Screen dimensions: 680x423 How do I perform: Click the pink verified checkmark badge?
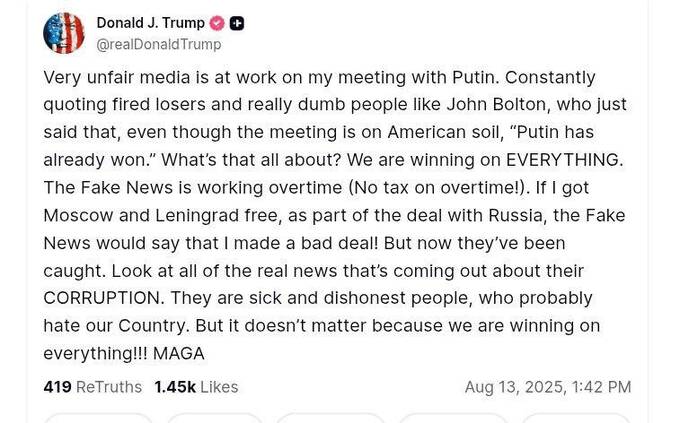(x=217, y=23)
